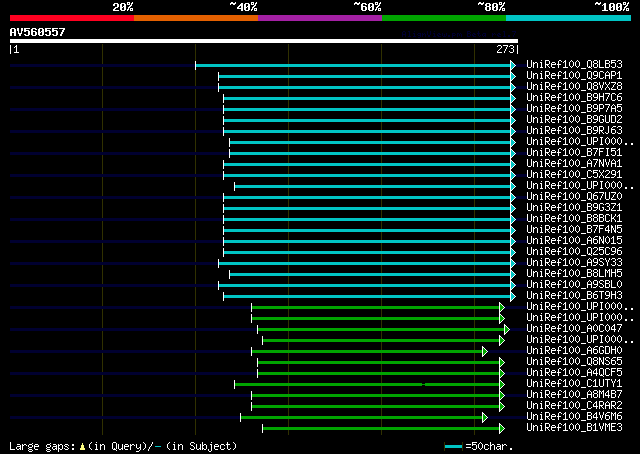This screenshot has width=640, height=454.
Task: Click the white AV560557 query length bar
Action: (x=264, y=41)
